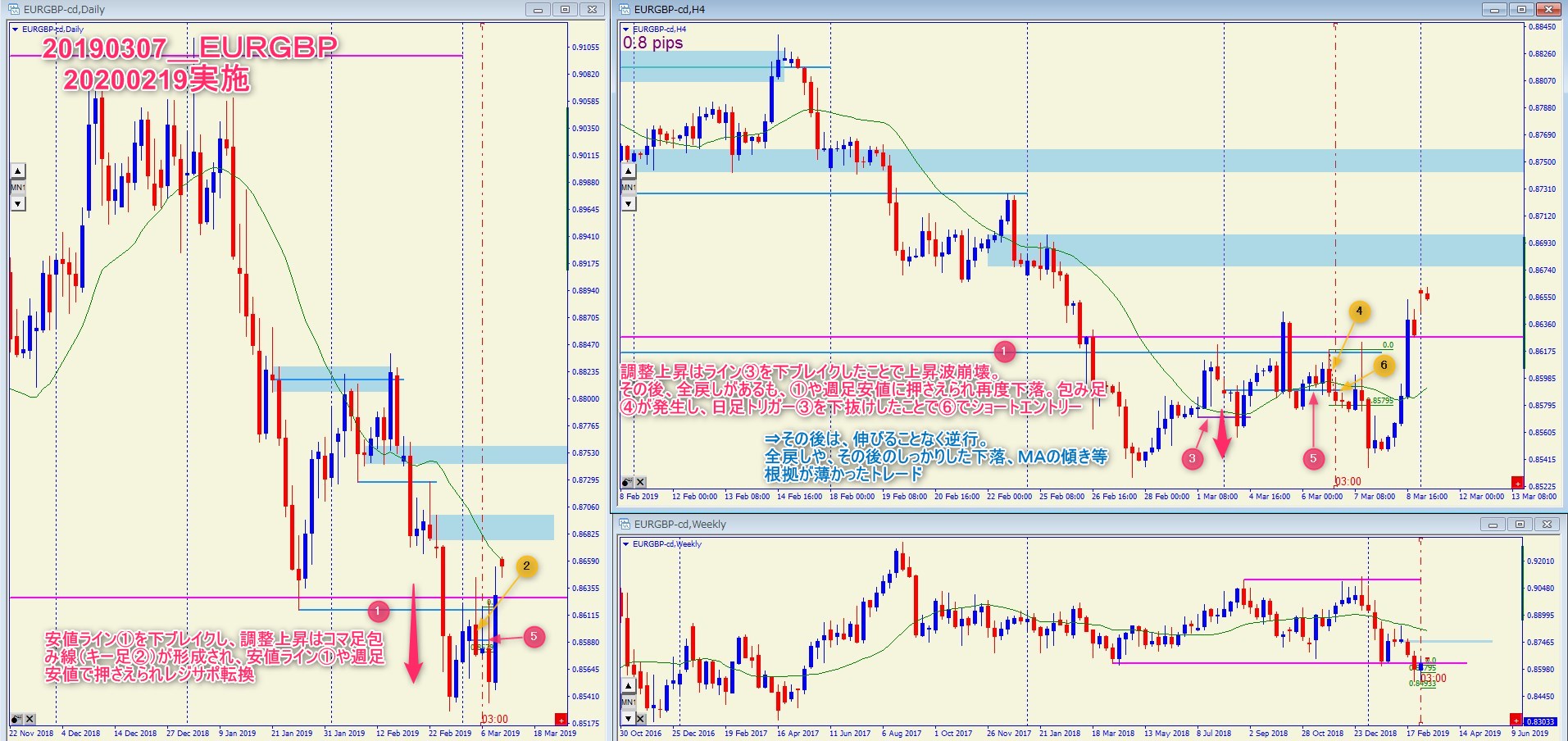This screenshot has height=741, width=1568.
Task: Expand the EURGBP-cd,Daily indicator dropdown triangle
Action: click(x=16, y=30)
